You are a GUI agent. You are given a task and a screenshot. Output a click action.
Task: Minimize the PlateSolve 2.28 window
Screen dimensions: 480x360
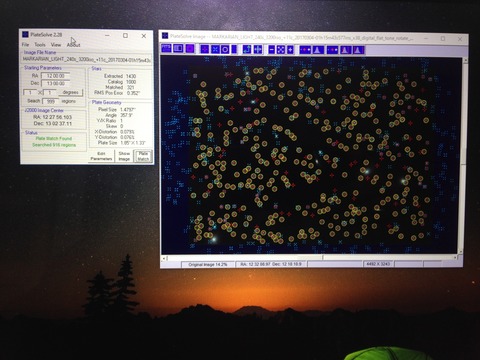107,35
